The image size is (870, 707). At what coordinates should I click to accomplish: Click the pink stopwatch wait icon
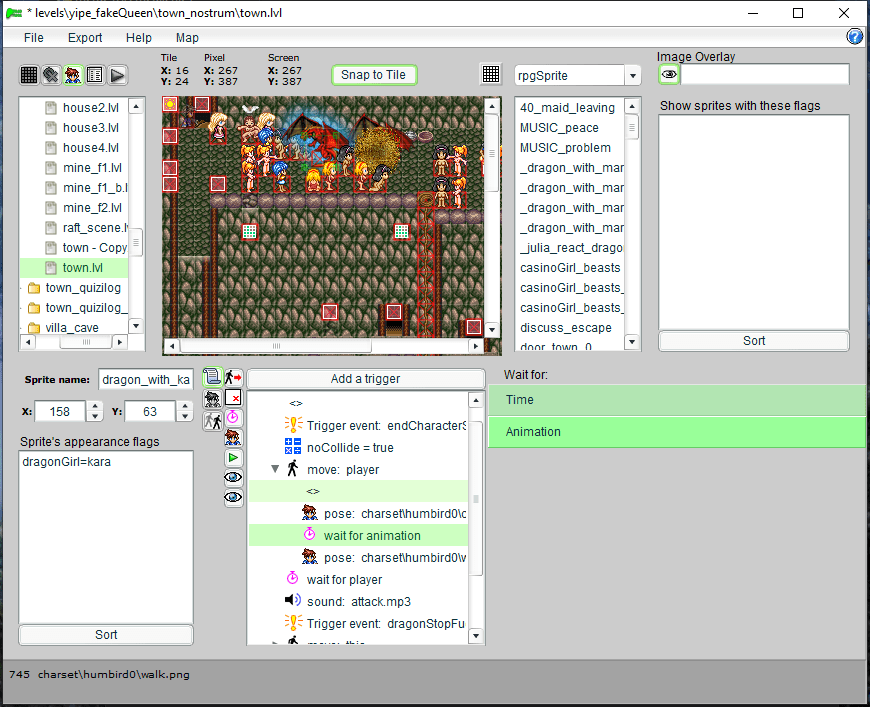tap(233, 417)
